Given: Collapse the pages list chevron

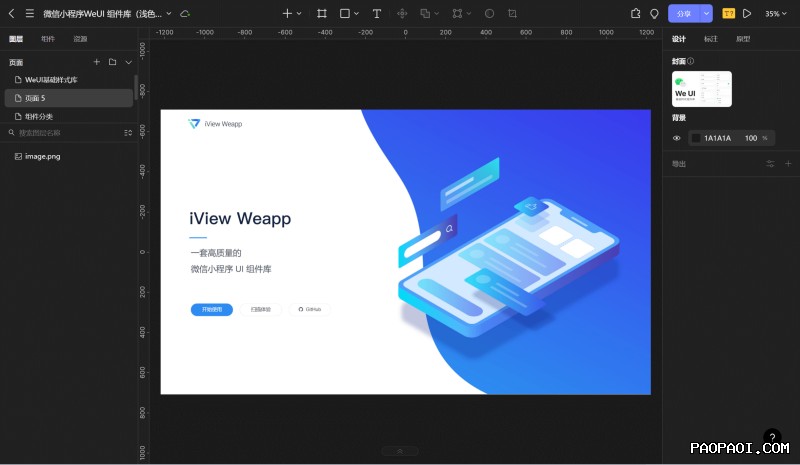Looking at the screenshot, I should [x=128, y=62].
